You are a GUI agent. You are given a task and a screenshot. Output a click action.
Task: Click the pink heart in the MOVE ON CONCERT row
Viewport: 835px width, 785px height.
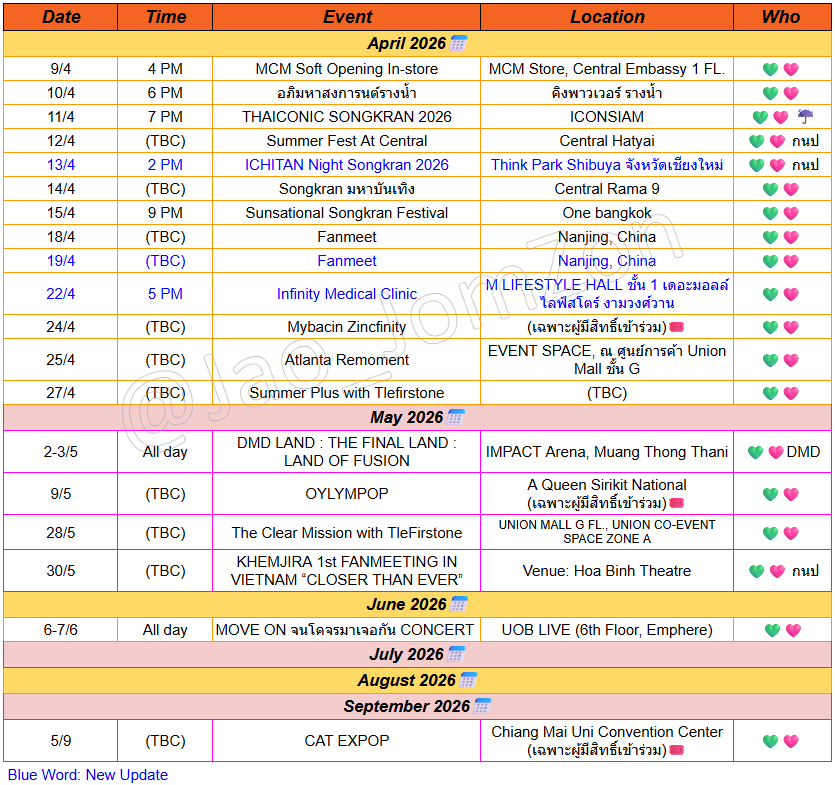coord(793,630)
